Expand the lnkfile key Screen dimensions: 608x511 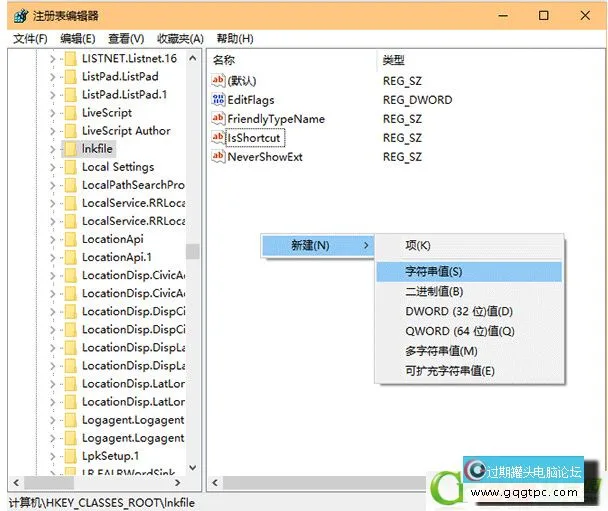click(53, 149)
